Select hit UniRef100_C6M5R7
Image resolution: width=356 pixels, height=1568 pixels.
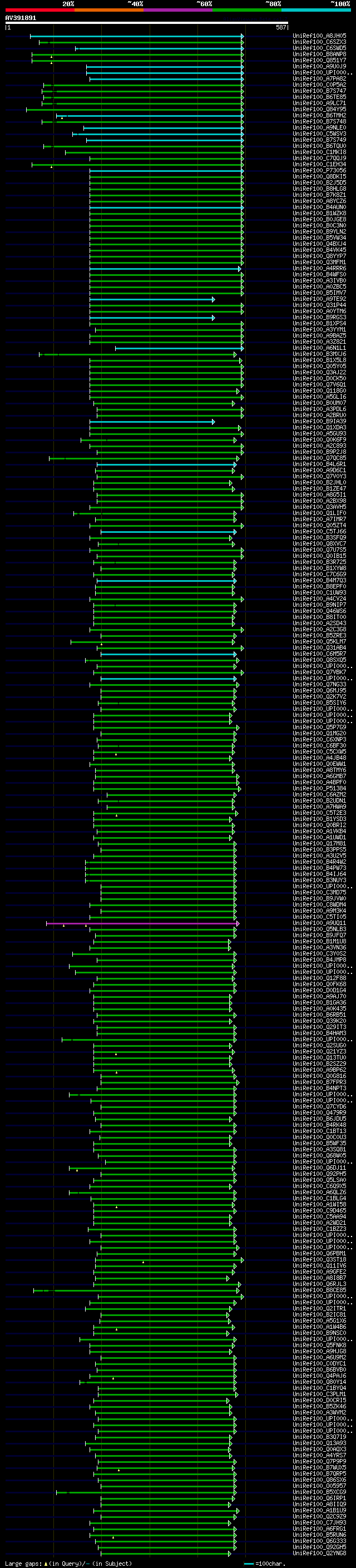click(x=319, y=654)
